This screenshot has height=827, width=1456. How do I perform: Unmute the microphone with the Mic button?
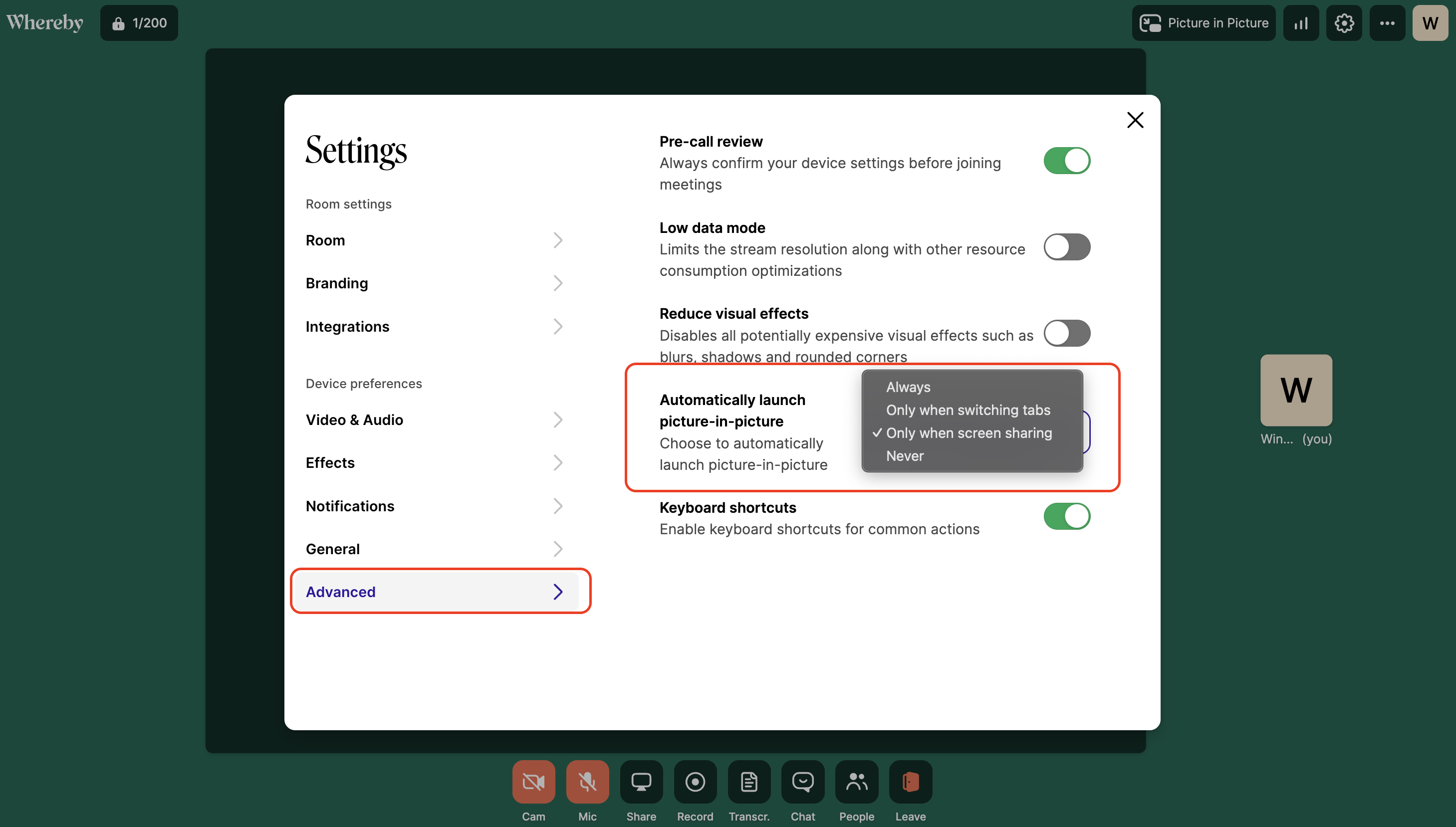click(587, 782)
